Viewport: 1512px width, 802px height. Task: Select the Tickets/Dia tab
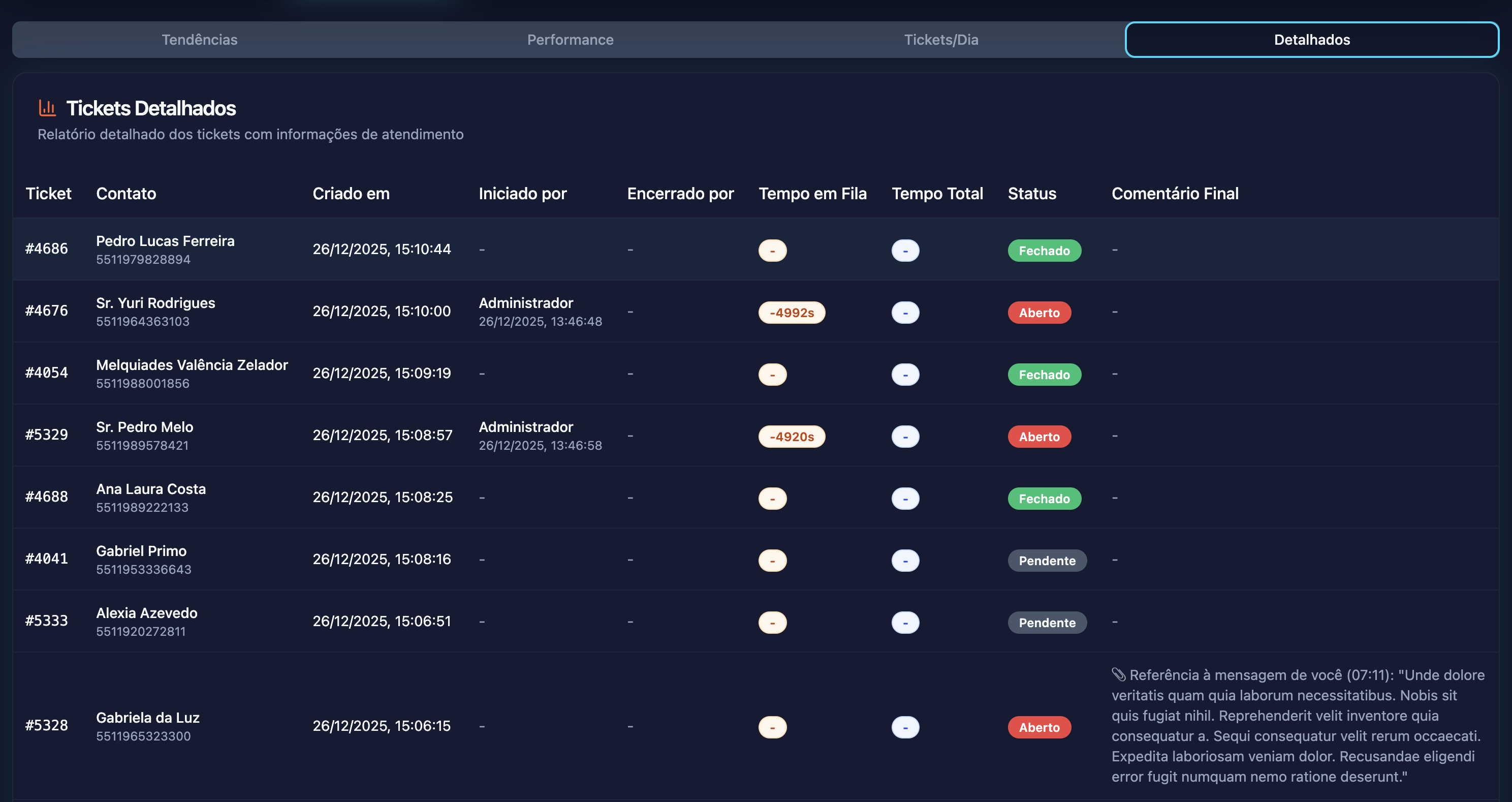point(941,40)
